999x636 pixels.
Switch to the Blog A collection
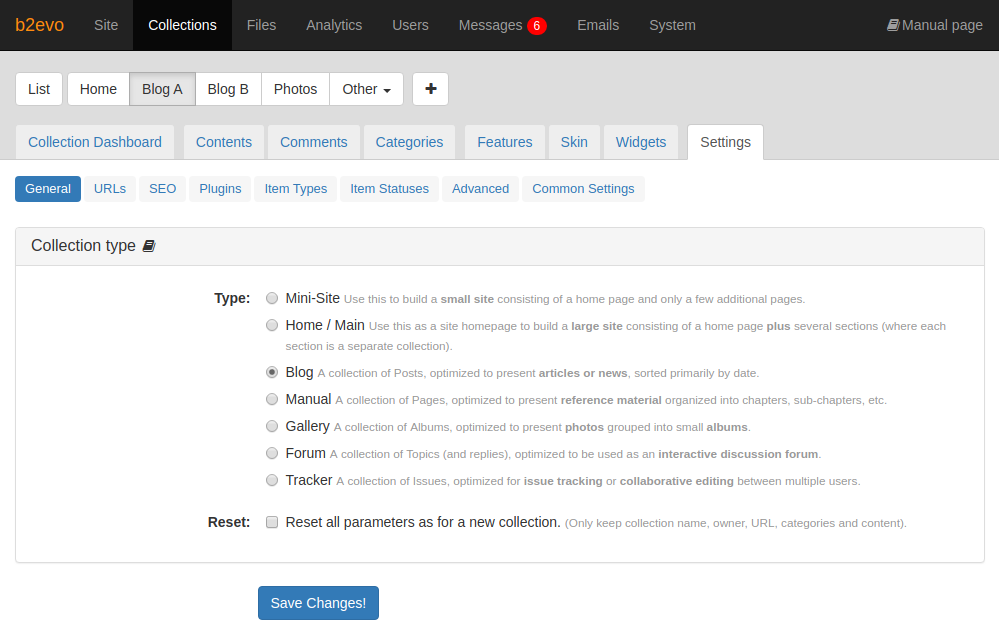[x=162, y=89]
